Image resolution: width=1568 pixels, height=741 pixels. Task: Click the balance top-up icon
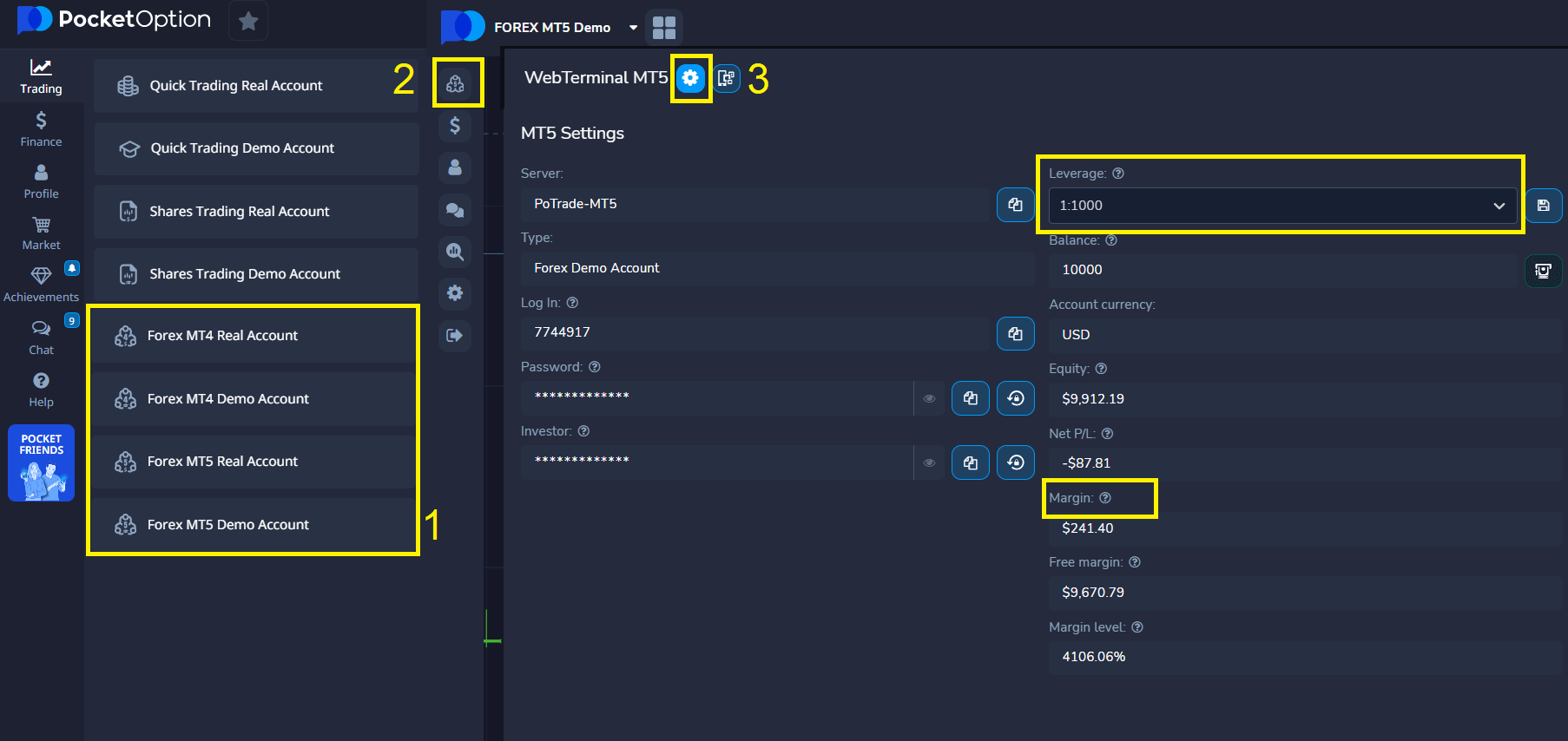point(1543,271)
